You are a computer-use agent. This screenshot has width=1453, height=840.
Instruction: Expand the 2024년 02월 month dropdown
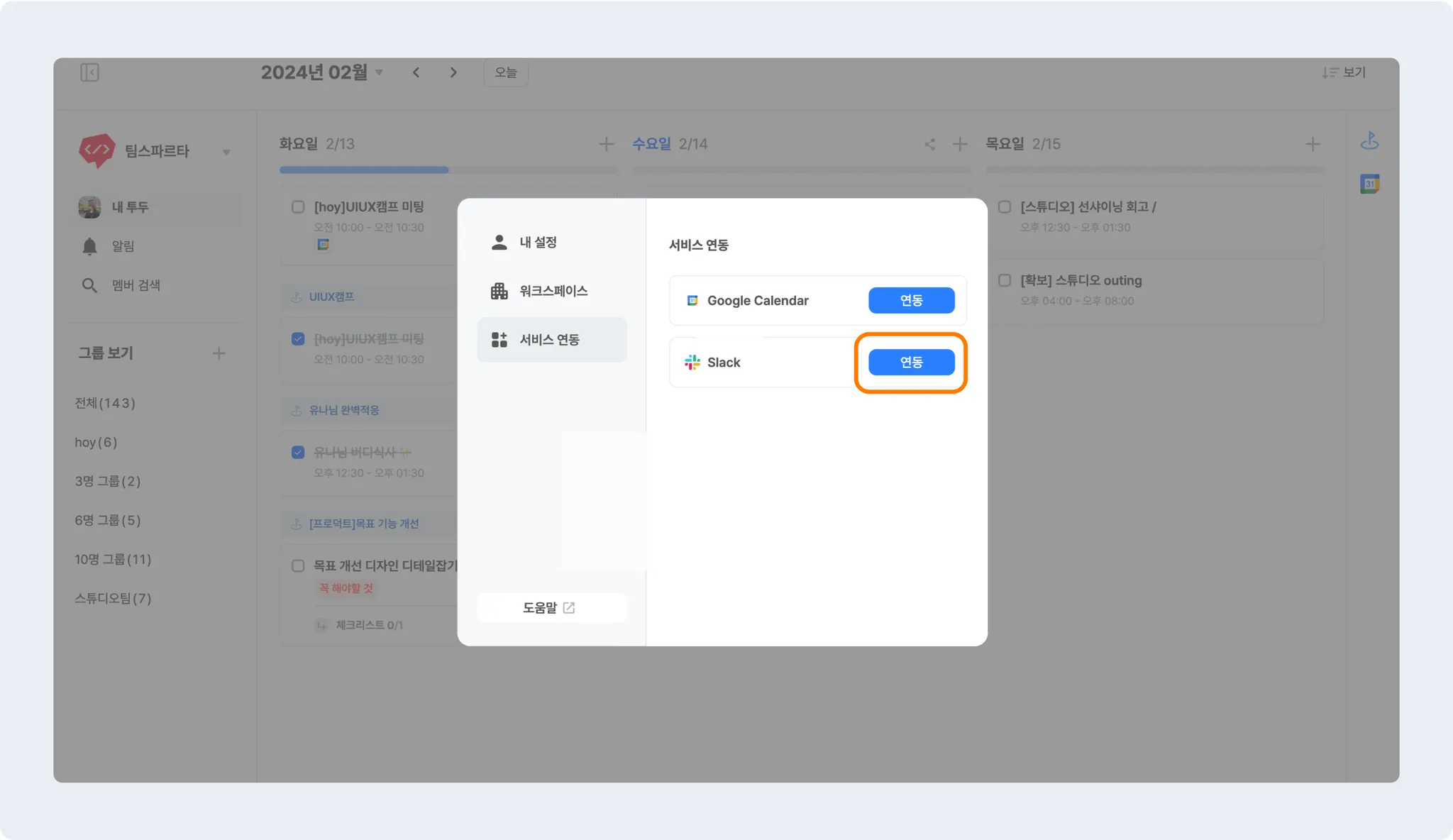pos(380,72)
